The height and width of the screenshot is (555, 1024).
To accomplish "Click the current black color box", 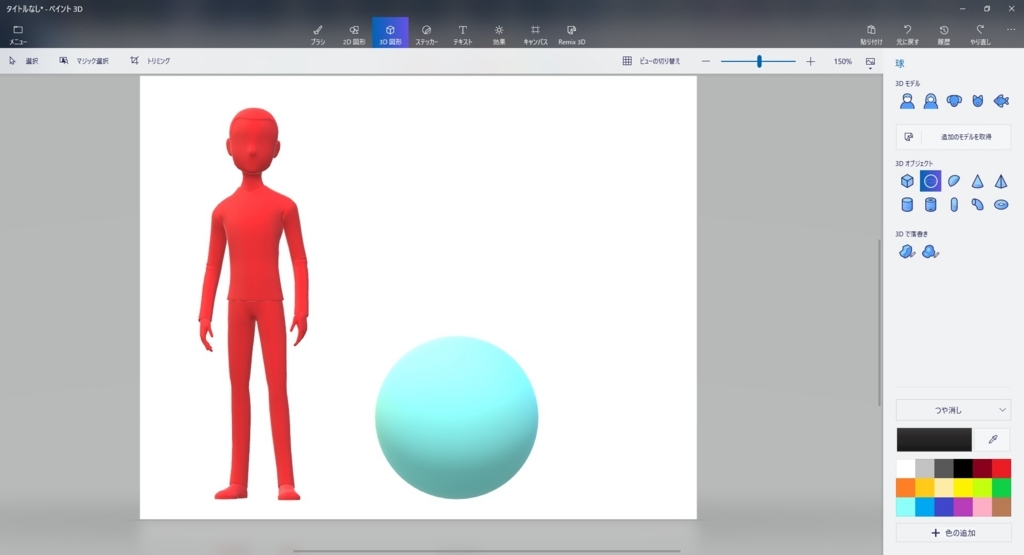I will click(934, 440).
